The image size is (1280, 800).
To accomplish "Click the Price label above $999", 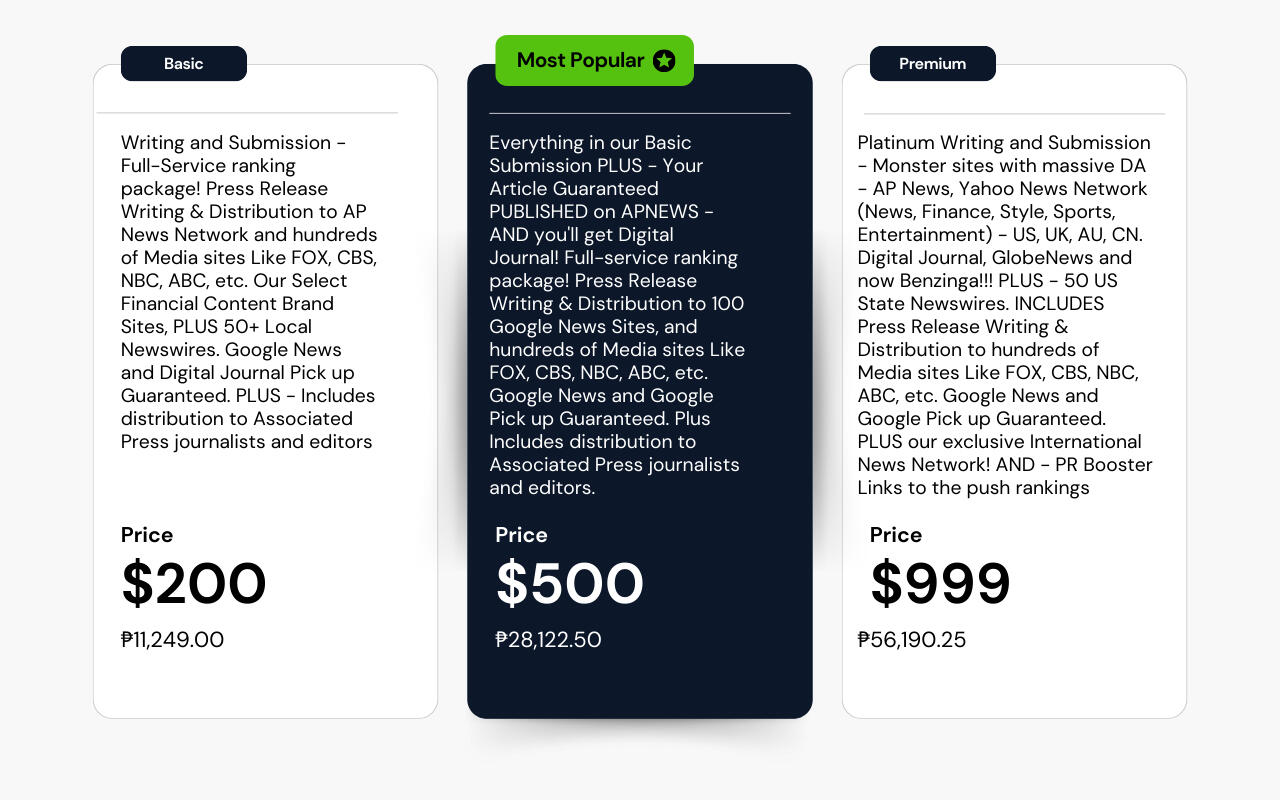I will (x=896, y=535).
